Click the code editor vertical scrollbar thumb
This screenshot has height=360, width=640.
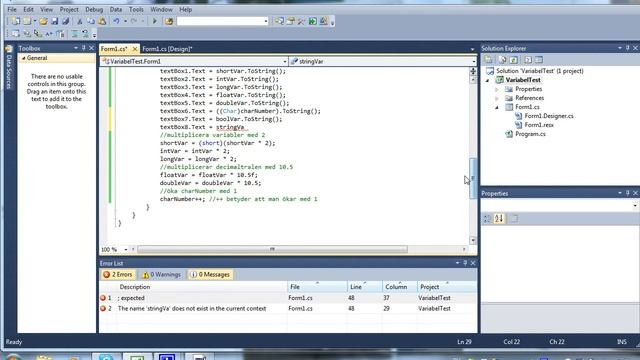(473, 178)
